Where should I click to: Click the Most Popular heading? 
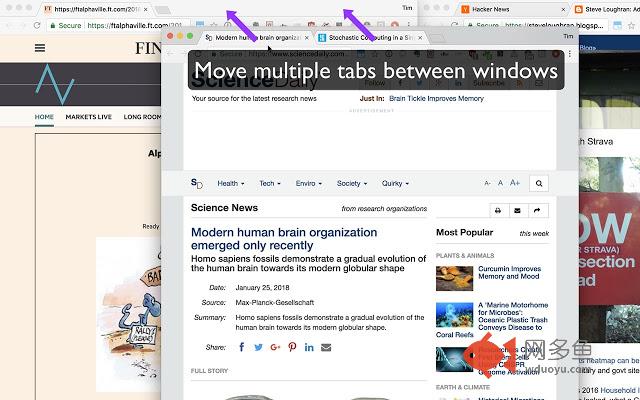pyautogui.click(x=464, y=232)
